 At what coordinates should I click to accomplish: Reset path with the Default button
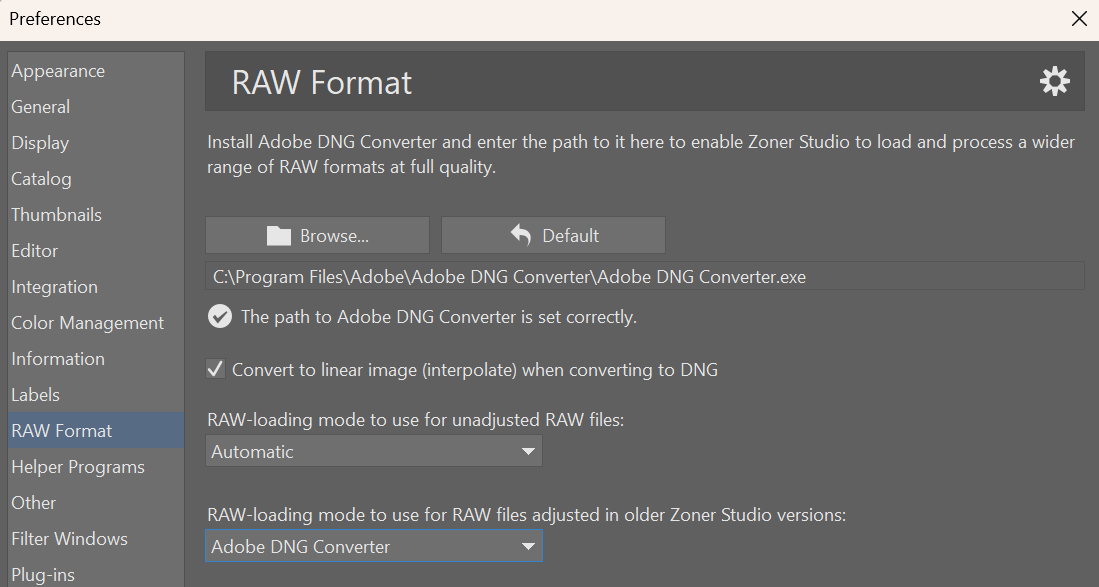(553, 235)
